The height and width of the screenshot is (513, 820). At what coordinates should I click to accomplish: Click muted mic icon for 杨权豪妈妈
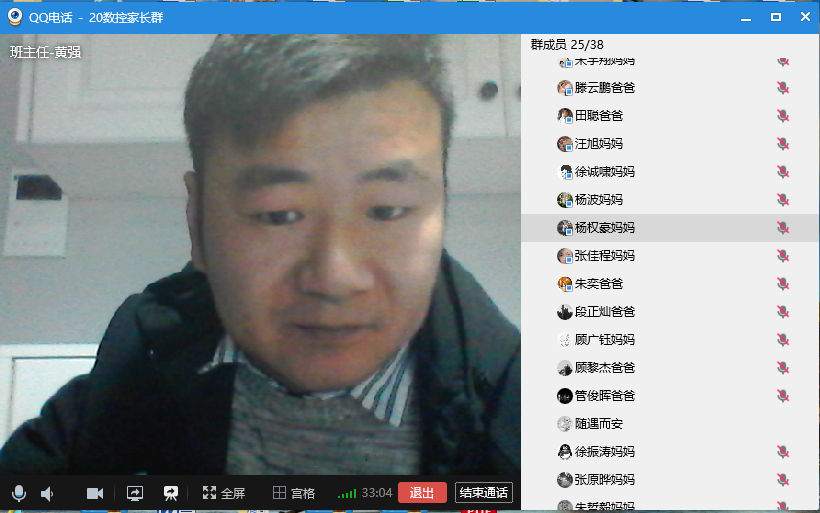point(783,227)
